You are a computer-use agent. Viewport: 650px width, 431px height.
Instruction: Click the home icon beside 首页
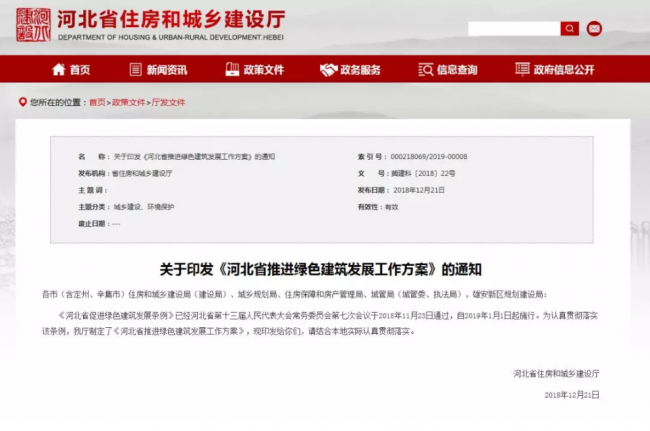pyautogui.click(x=58, y=69)
